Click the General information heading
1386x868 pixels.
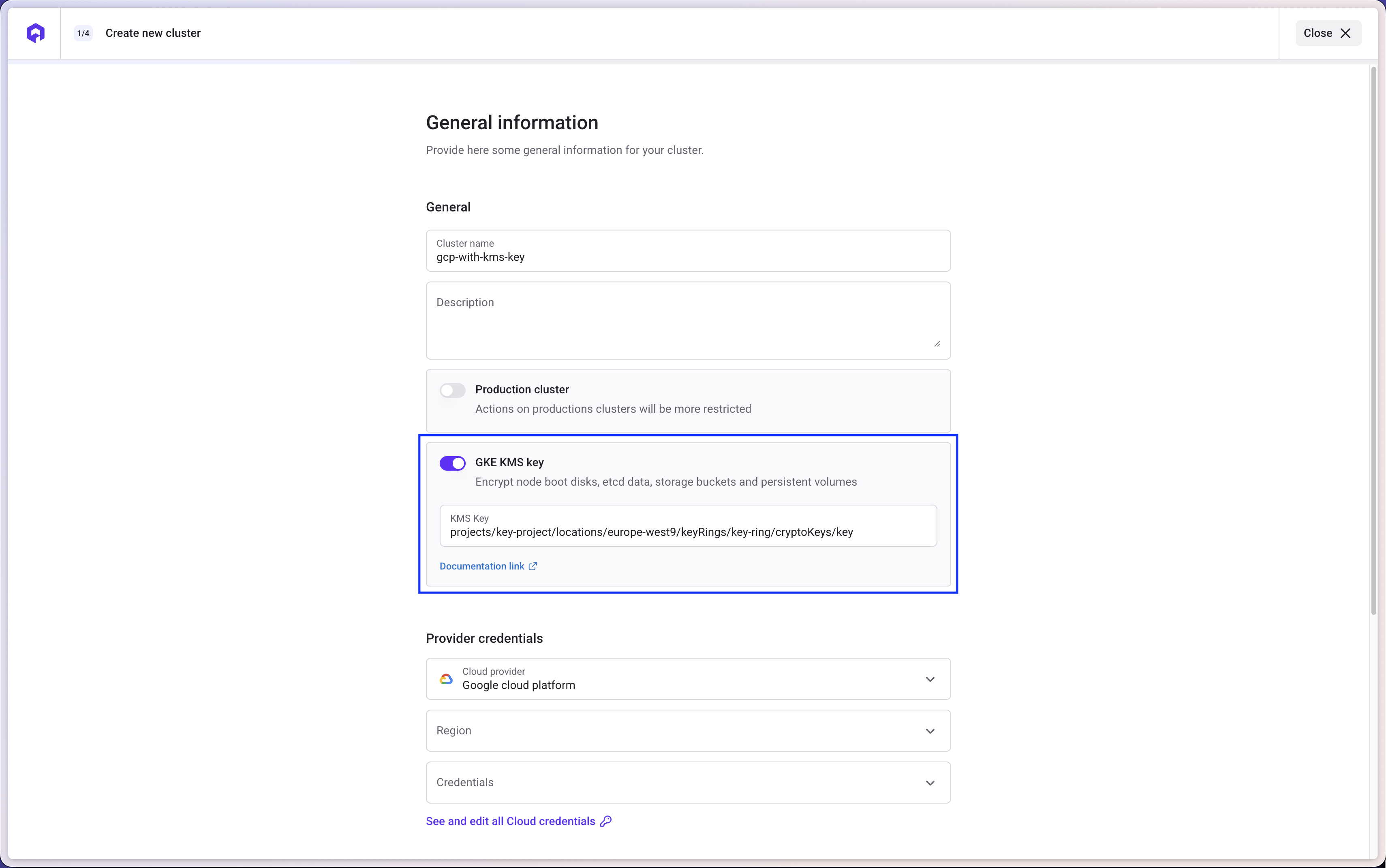click(512, 123)
